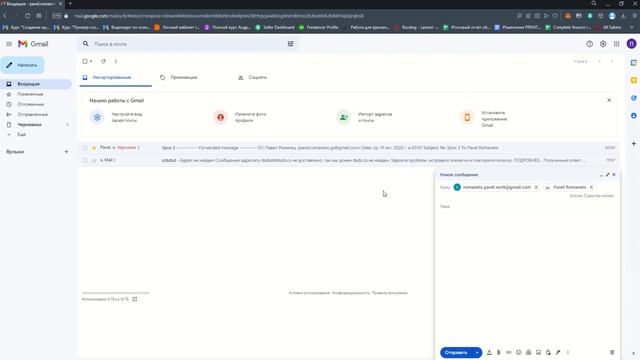Click inside the compose message body
This screenshot has width=640, height=360.
(x=527, y=278)
